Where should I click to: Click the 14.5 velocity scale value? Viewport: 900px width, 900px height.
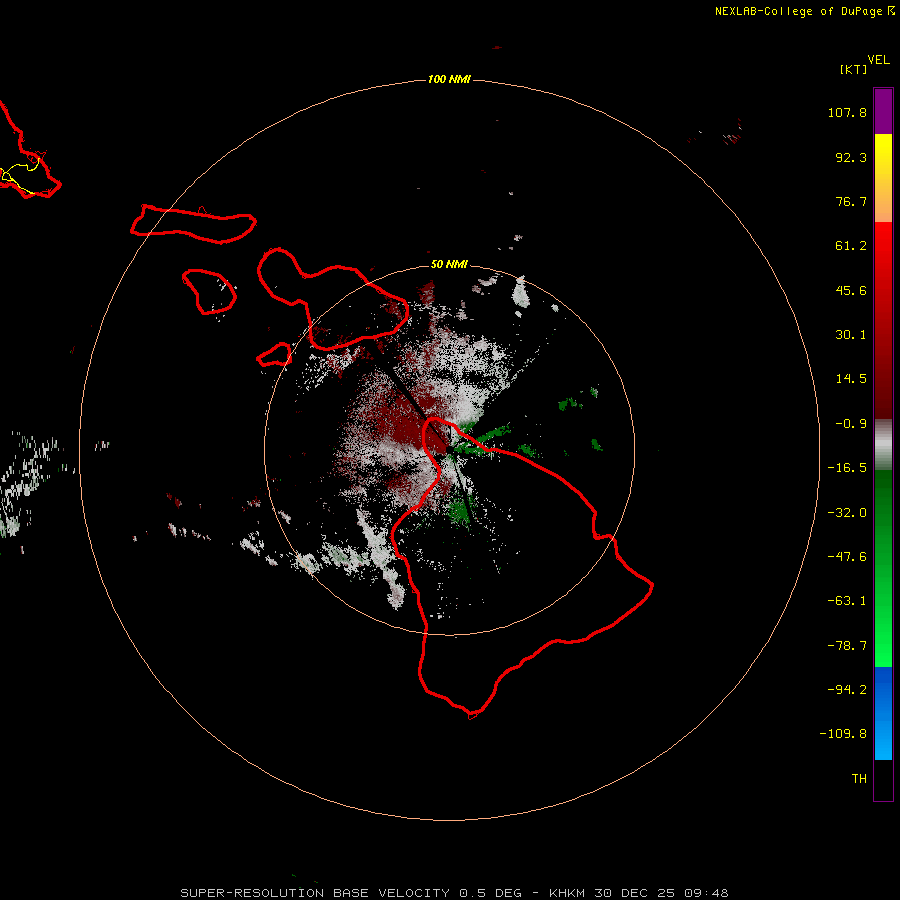pos(851,379)
